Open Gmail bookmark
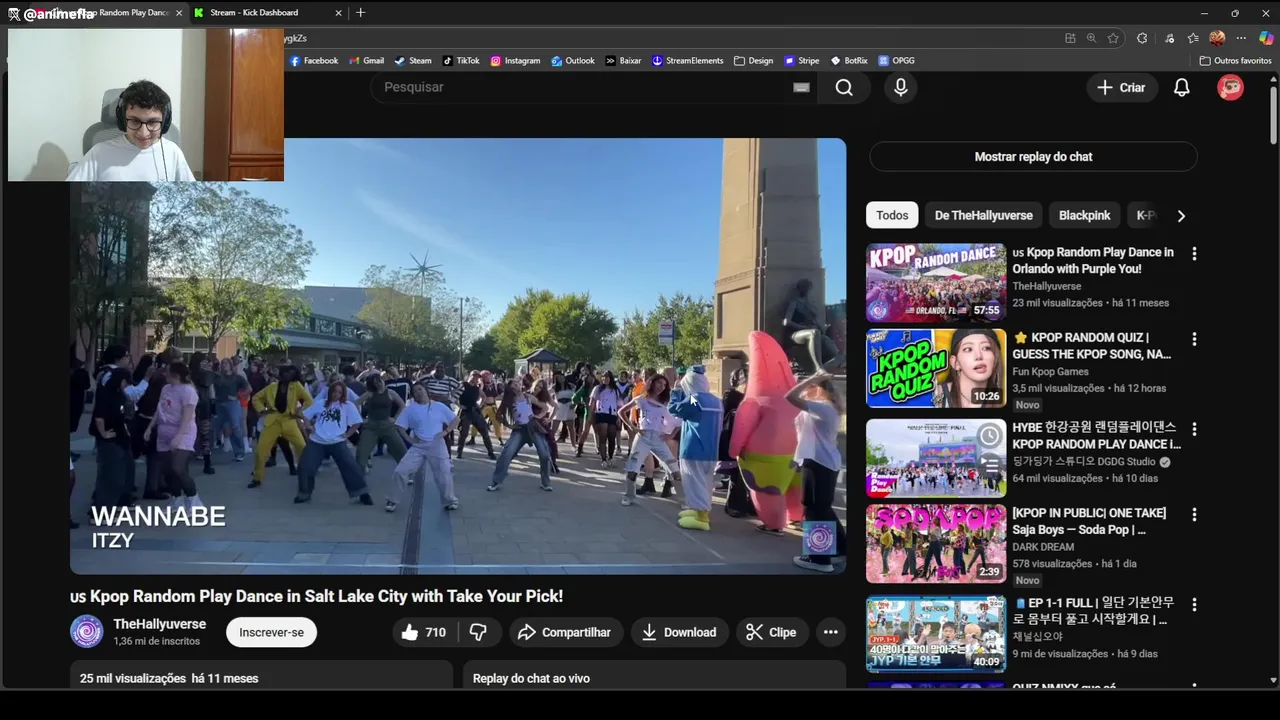 click(366, 61)
